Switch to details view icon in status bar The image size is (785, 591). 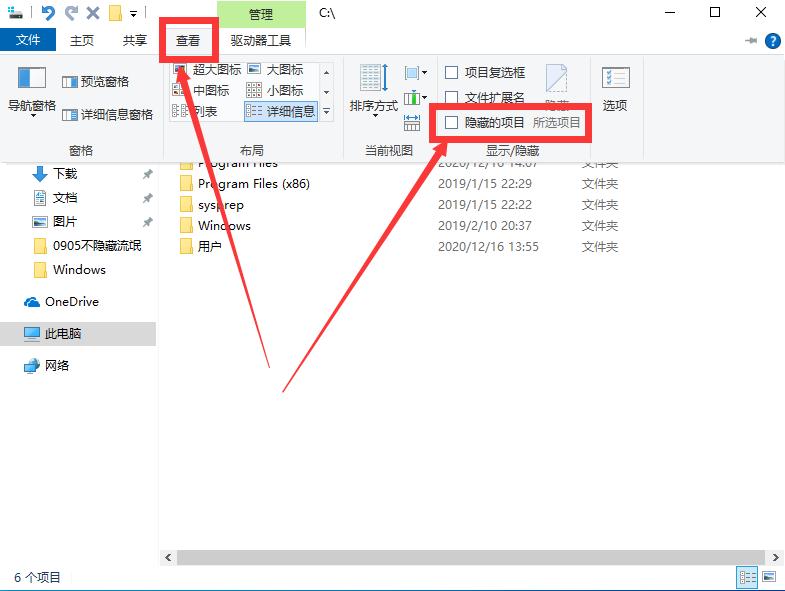click(747, 577)
